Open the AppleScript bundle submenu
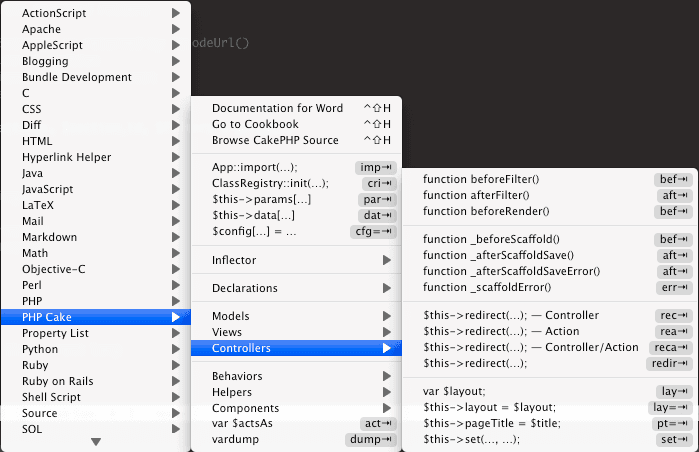This screenshot has width=699, height=452. pos(96,45)
